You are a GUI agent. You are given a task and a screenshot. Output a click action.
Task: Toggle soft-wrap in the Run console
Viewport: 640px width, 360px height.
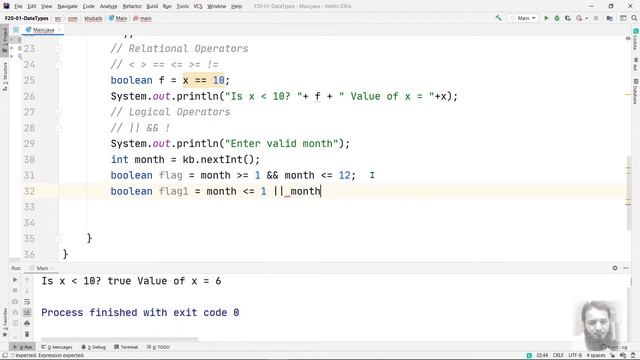click(27, 302)
